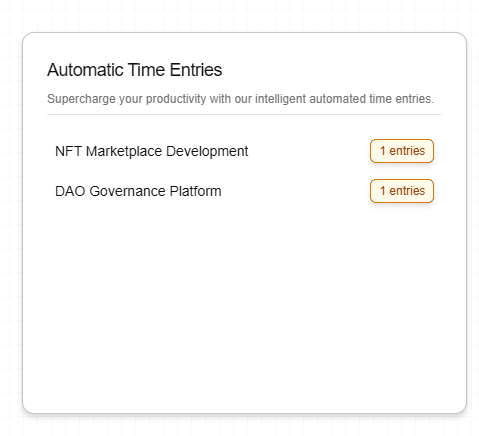Click the NFT Marketplace Development entries badge
This screenshot has width=479, height=436.
[402, 151]
